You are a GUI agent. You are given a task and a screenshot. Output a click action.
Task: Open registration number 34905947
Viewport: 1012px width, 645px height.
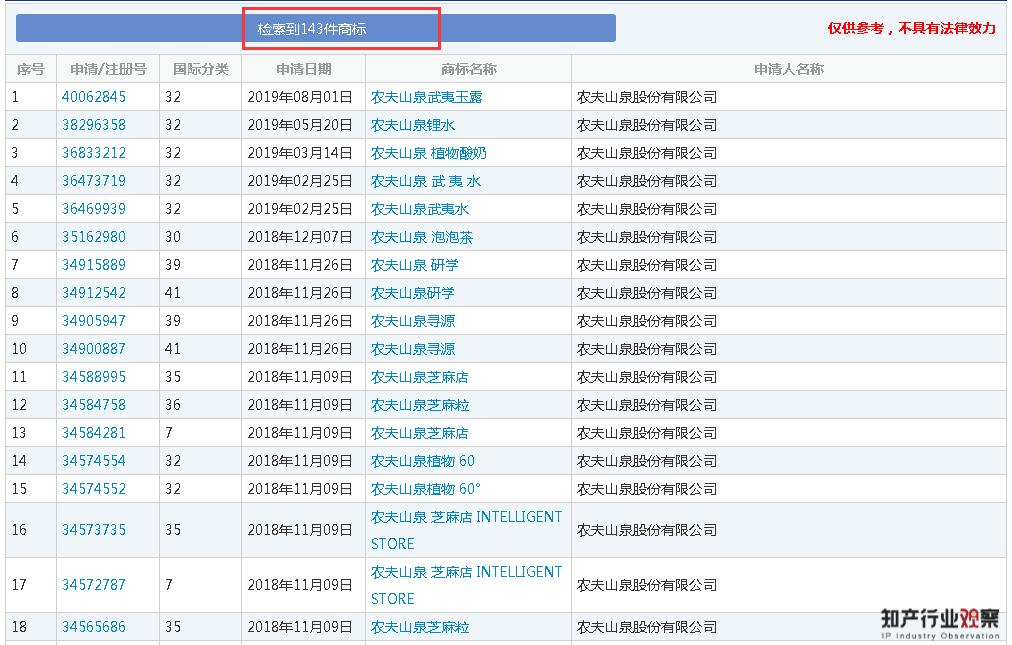94,321
